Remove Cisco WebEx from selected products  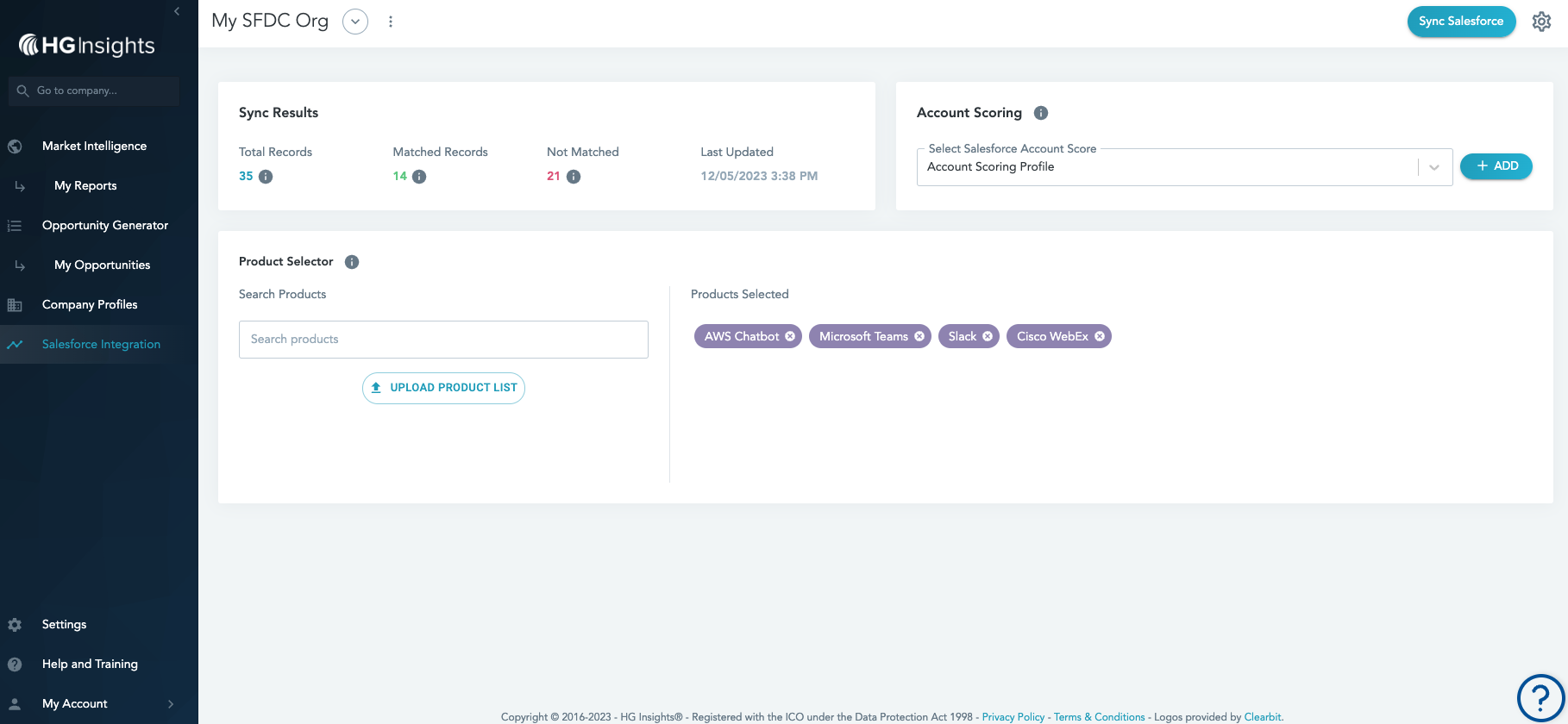coord(1100,336)
